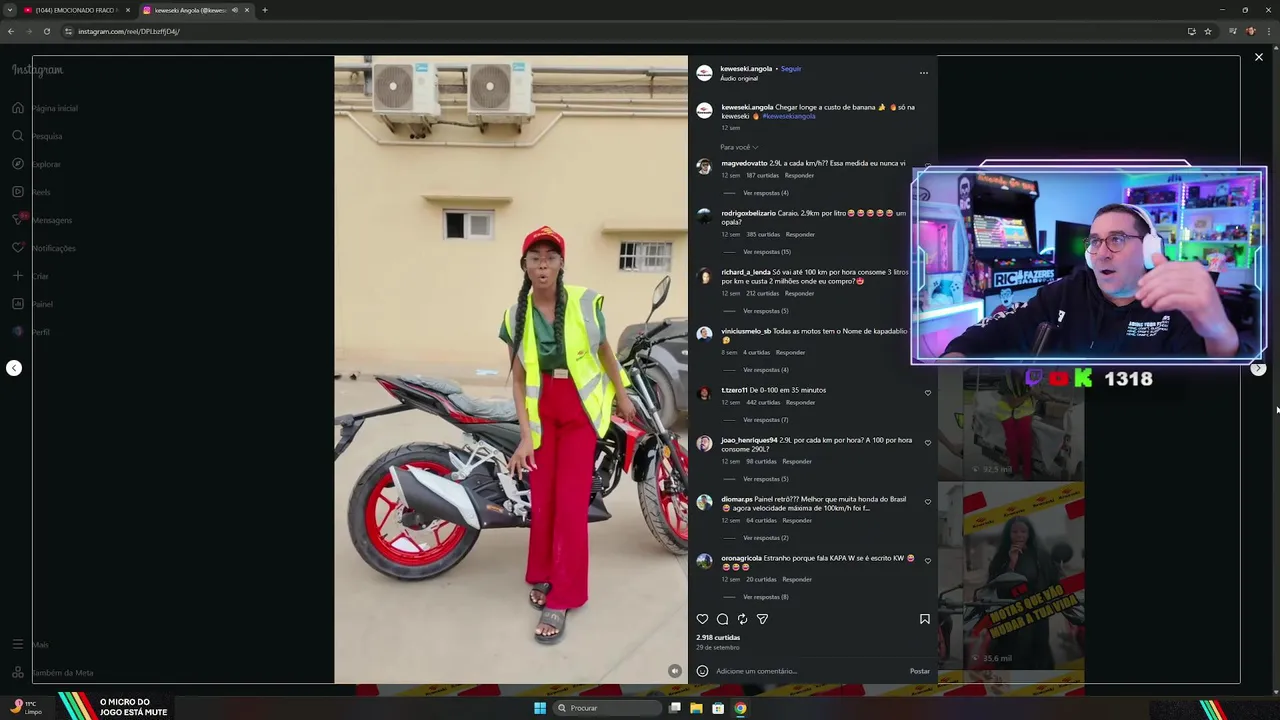Click the taskbar Procurar search box
The width and height of the screenshot is (1280, 720).
607,708
